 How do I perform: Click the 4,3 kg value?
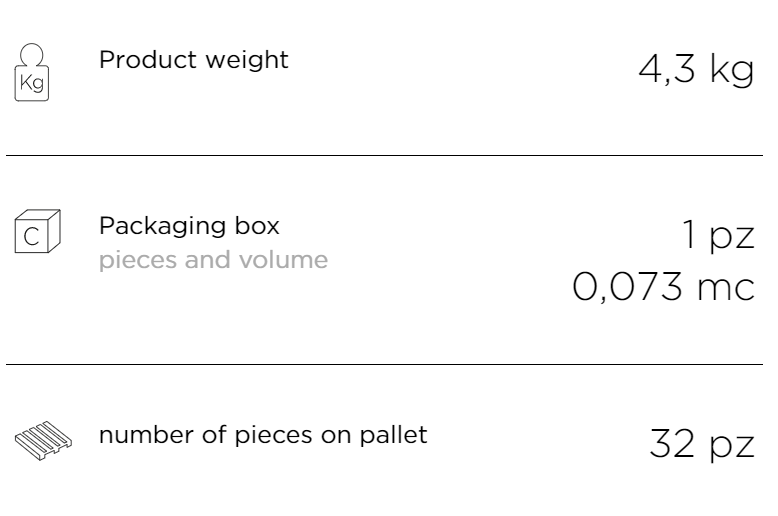point(696,70)
